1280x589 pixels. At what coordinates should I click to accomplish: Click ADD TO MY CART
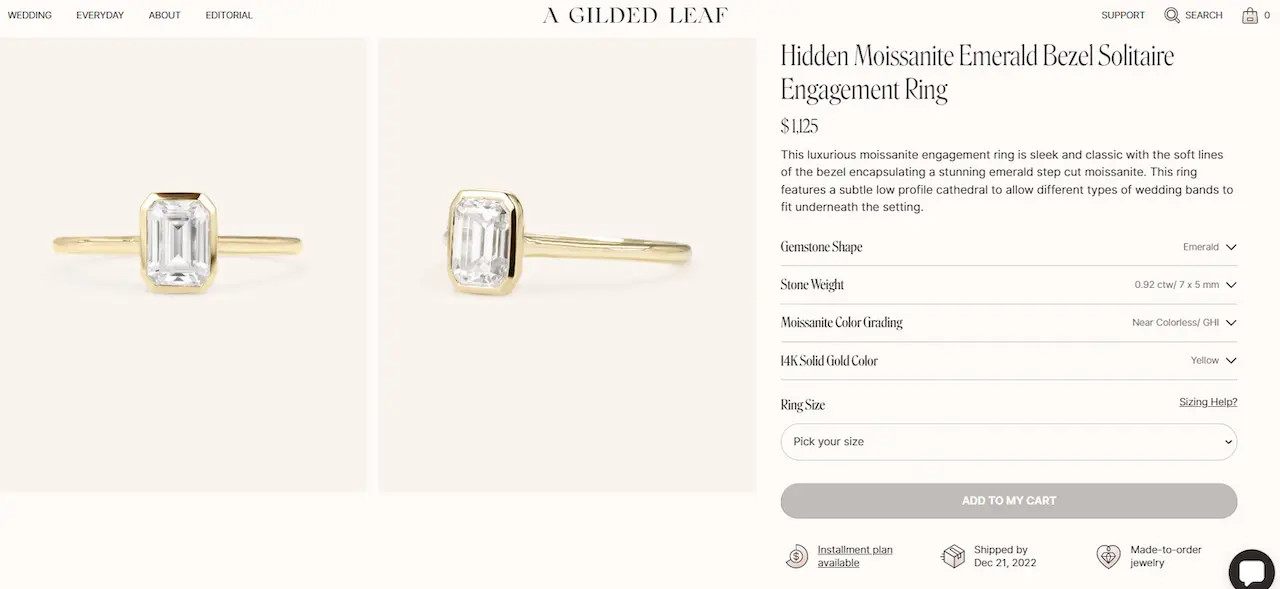(1008, 500)
